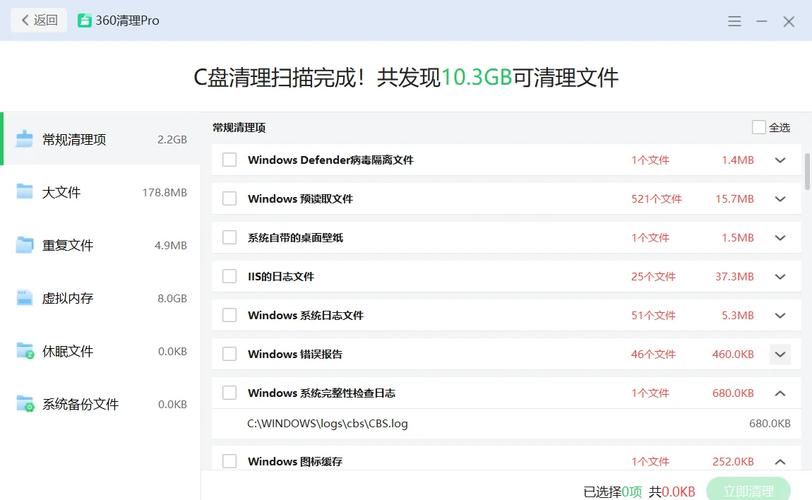The width and height of the screenshot is (812, 500).
Task: Switch to the 重复文件 category
Action: [100, 245]
